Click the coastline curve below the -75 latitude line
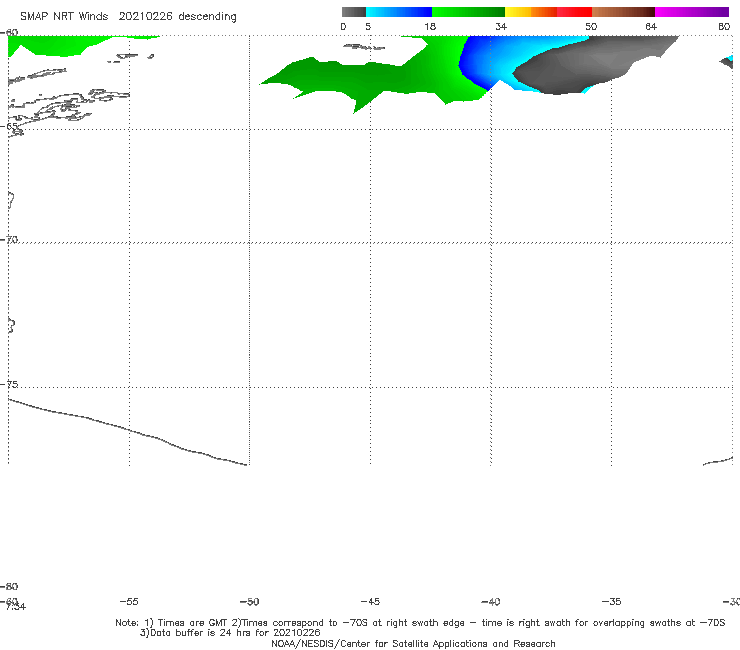Viewport: 740px width, 650px height. (128, 431)
